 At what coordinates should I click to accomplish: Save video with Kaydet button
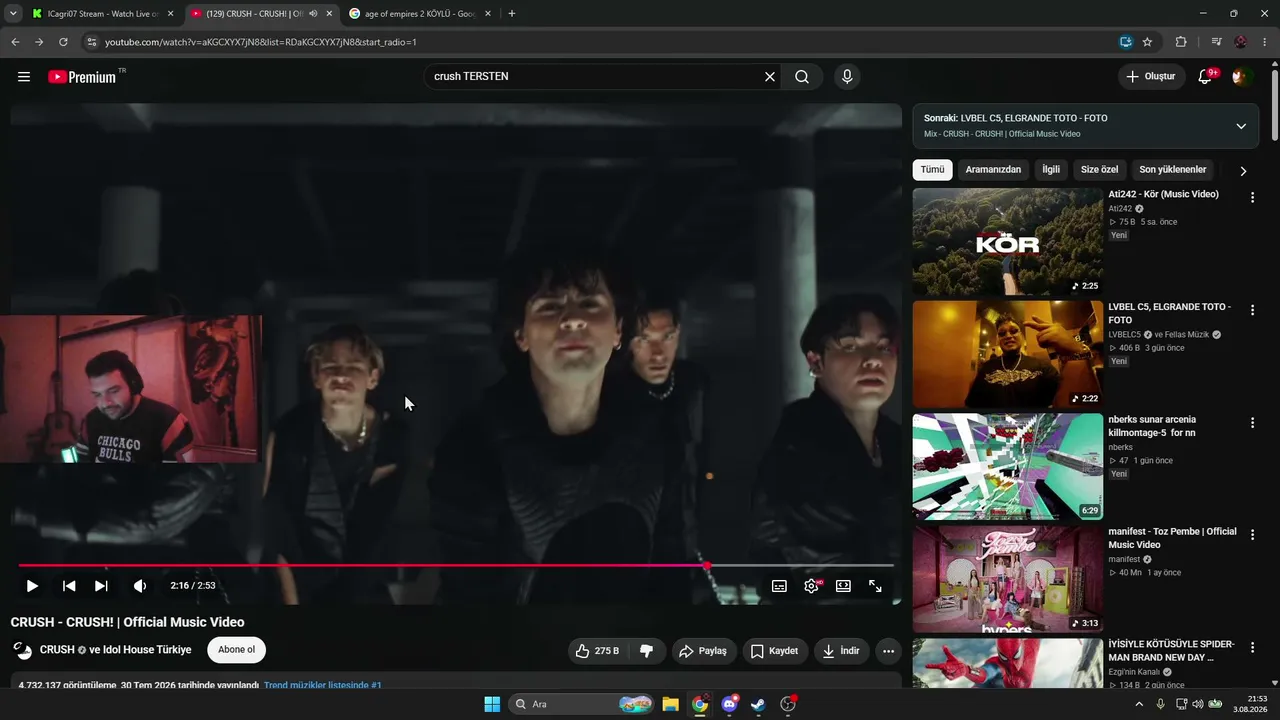(x=775, y=651)
